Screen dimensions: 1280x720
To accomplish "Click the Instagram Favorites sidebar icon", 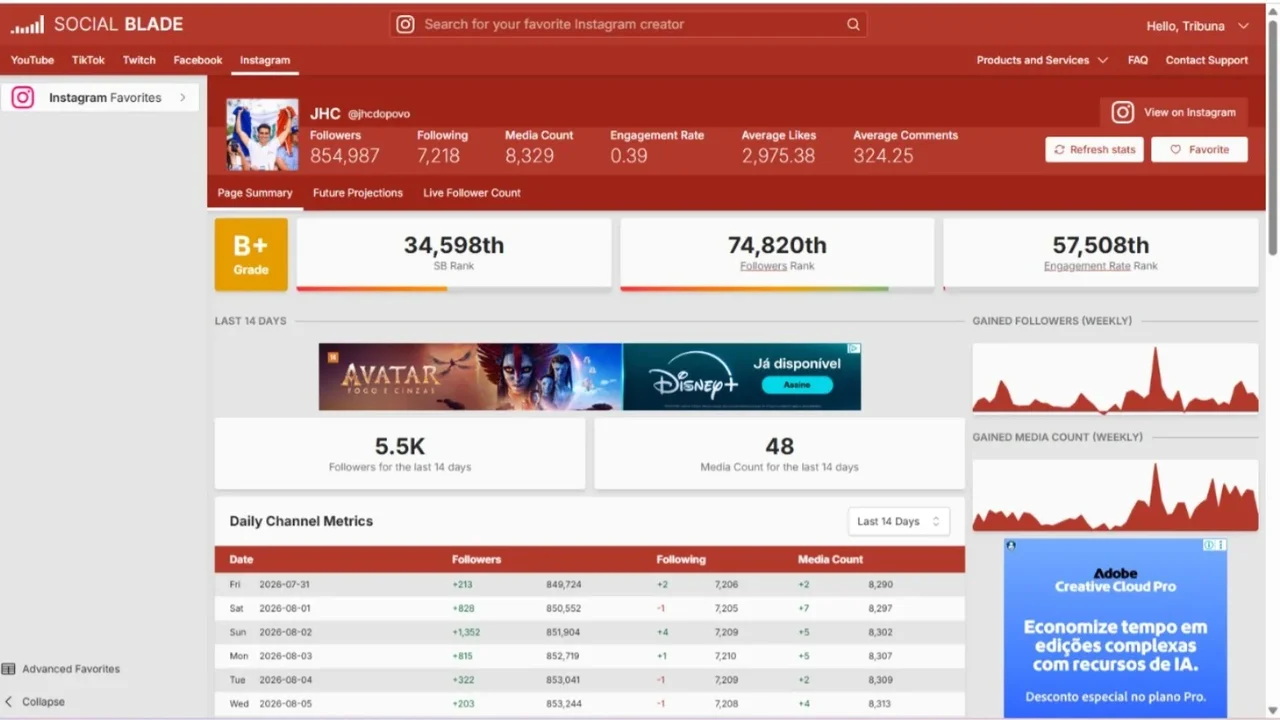I will point(23,97).
